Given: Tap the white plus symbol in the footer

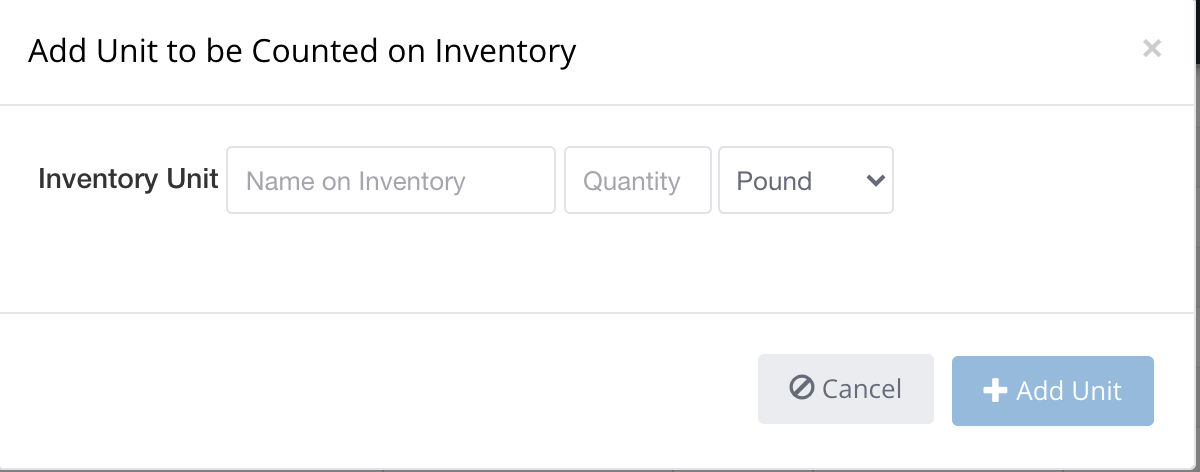Looking at the screenshot, I should 994,391.
